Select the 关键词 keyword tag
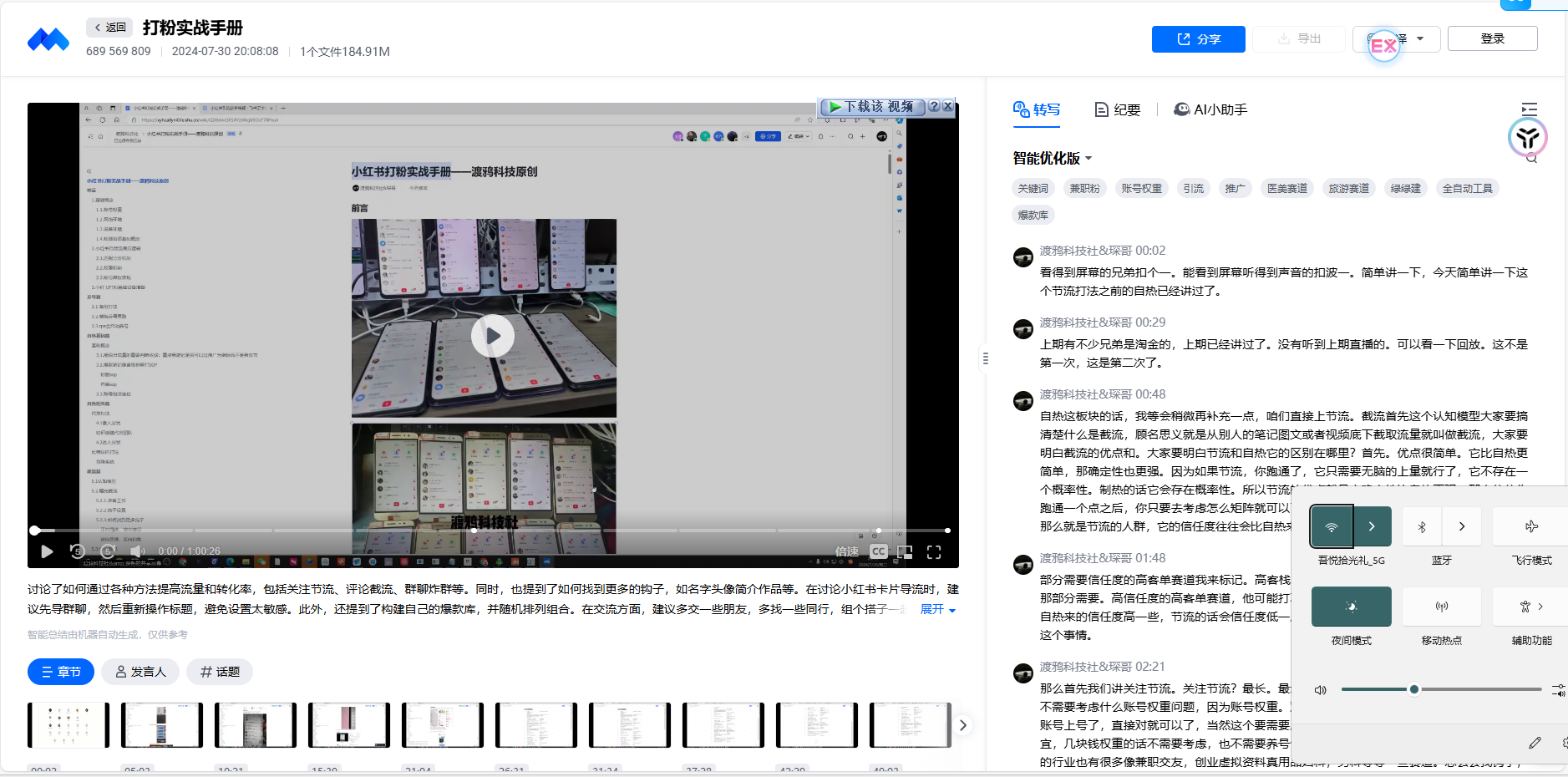This screenshot has width=1568, height=777. coord(1033,188)
